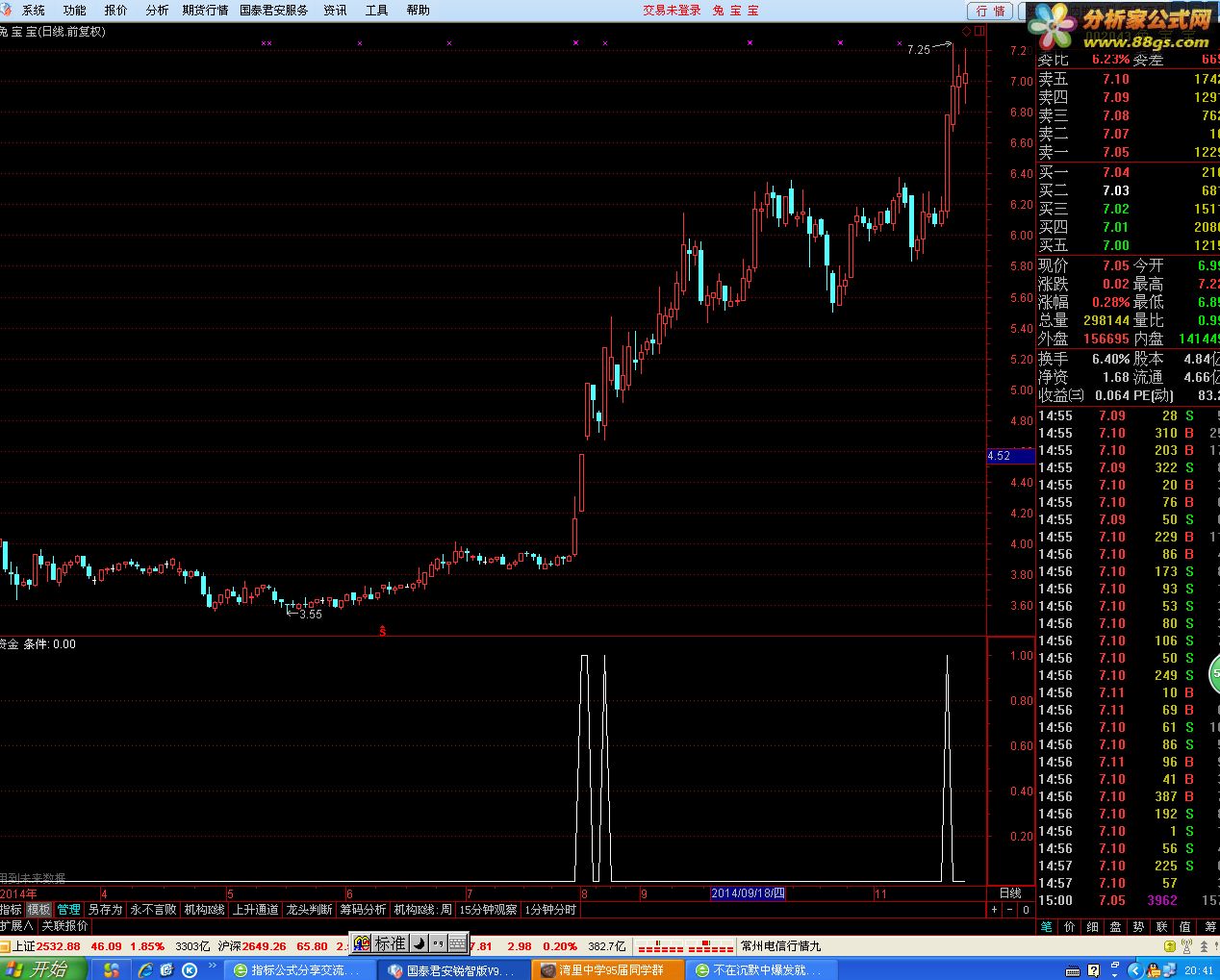The width and height of the screenshot is (1220, 980).
Task: Open 湾里中学95届同学群 taskbar window
Action: (x=609, y=970)
